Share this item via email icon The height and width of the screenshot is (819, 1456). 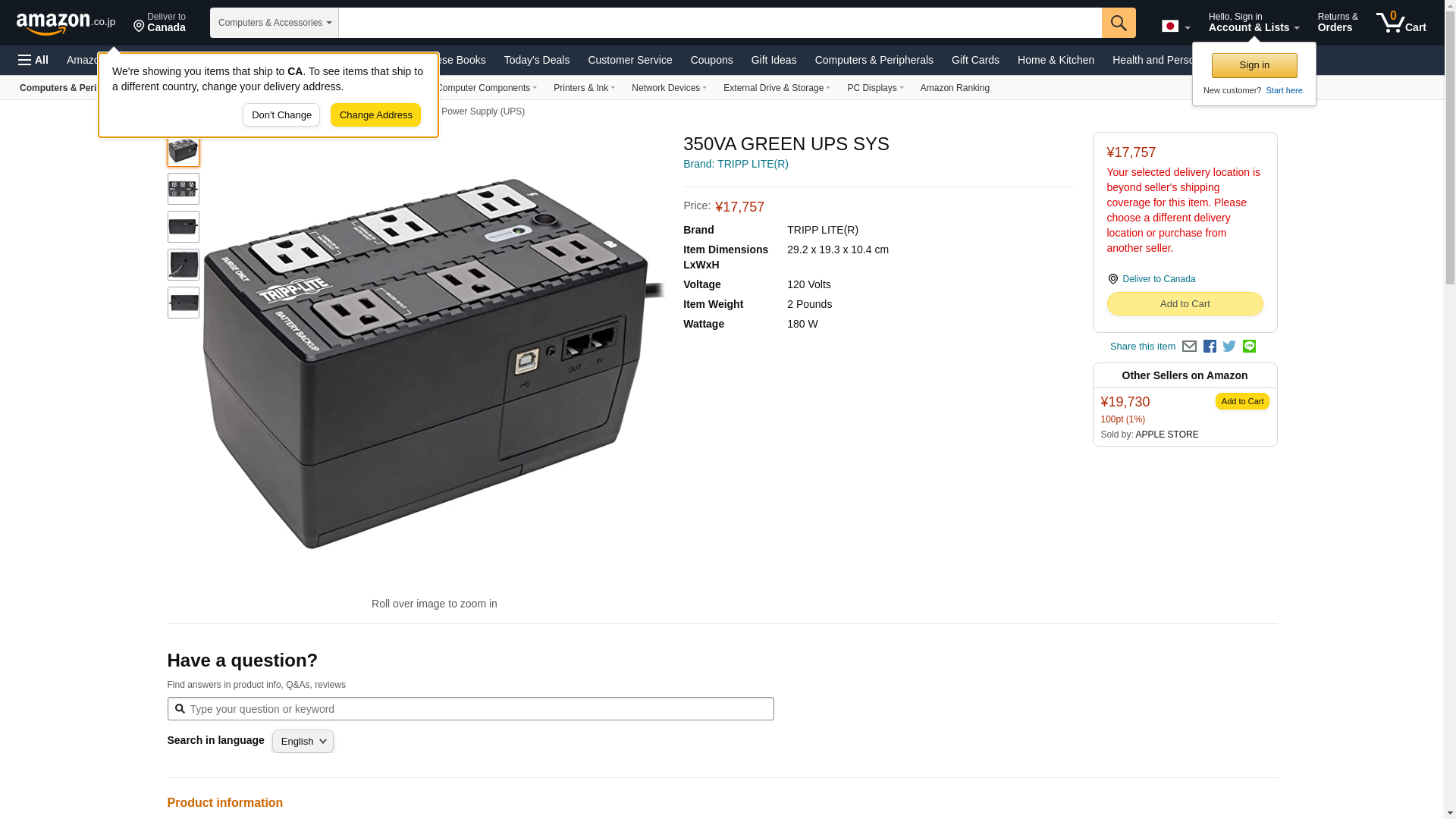tap(1189, 347)
